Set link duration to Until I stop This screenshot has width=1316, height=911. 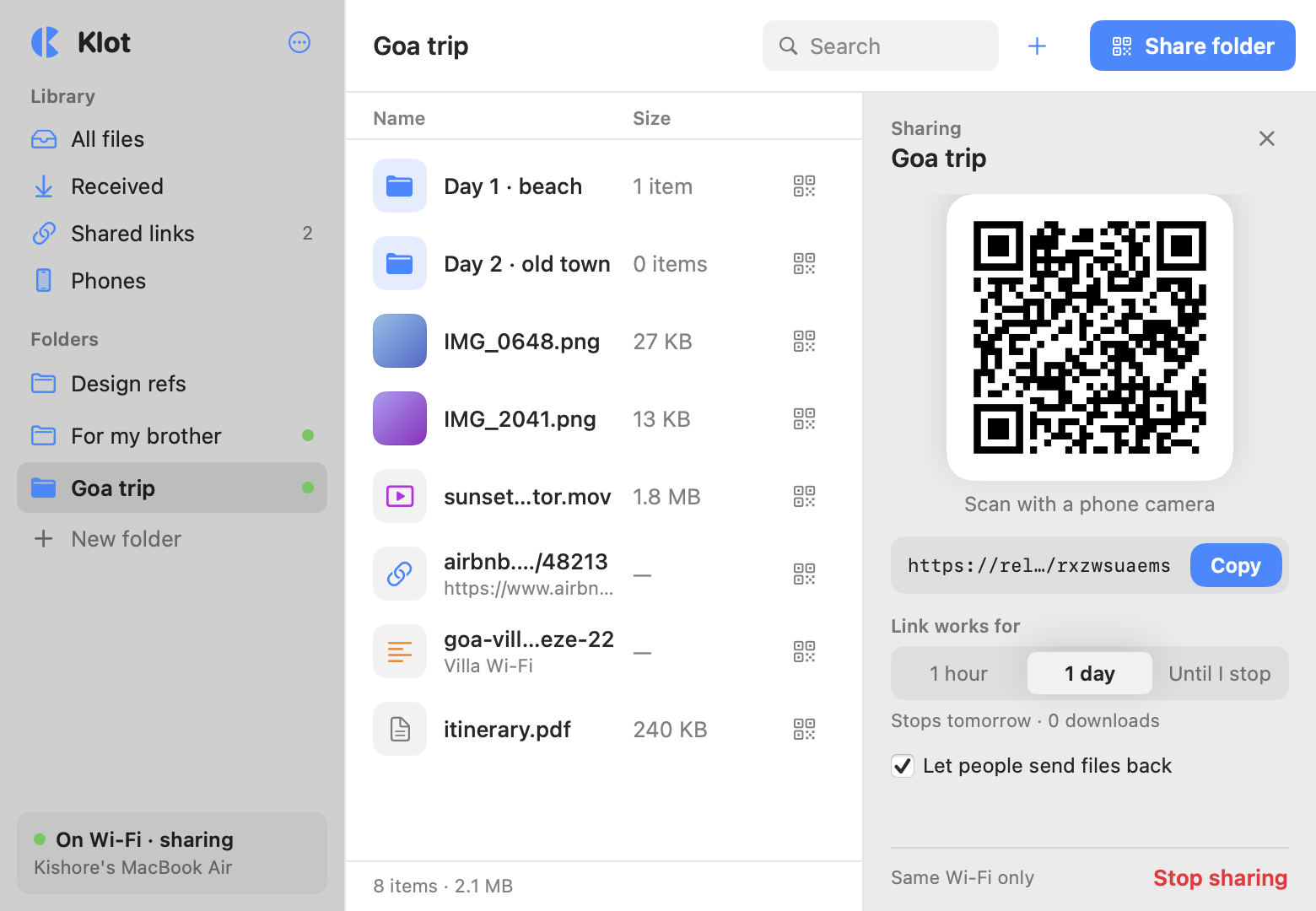click(x=1220, y=673)
